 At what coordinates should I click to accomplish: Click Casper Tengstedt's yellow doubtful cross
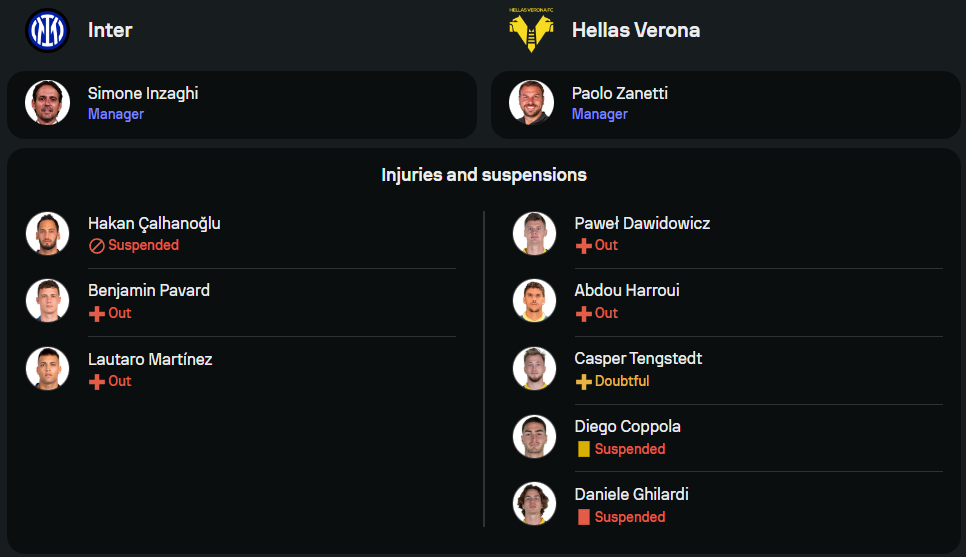pyautogui.click(x=584, y=381)
